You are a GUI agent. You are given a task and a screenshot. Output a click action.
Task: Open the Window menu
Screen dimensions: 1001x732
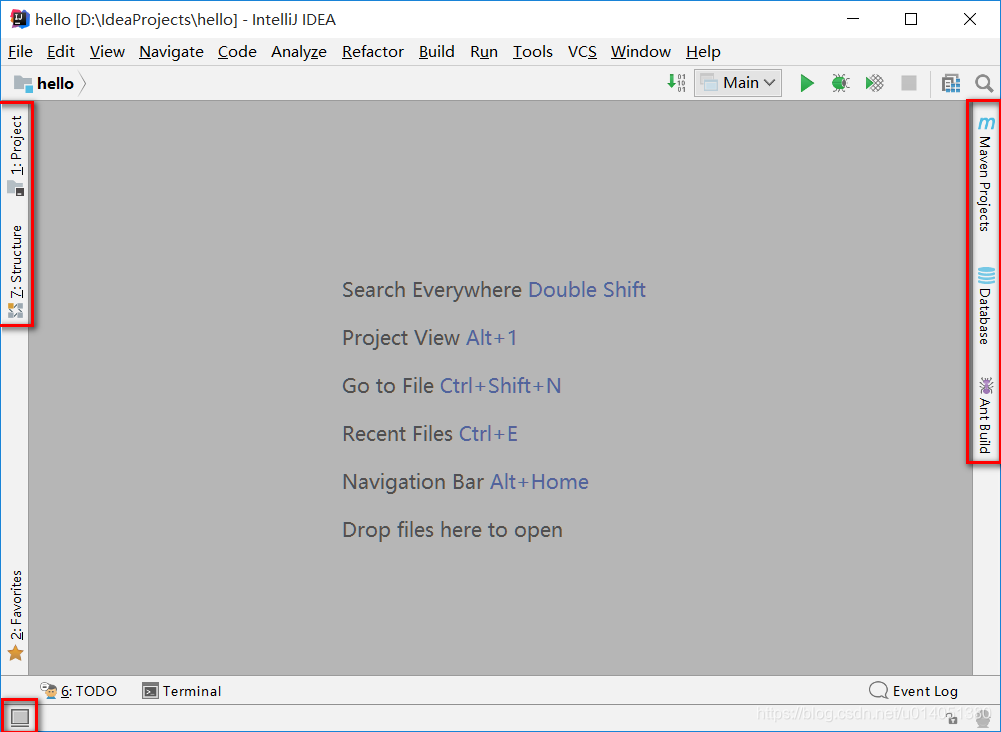tap(640, 52)
